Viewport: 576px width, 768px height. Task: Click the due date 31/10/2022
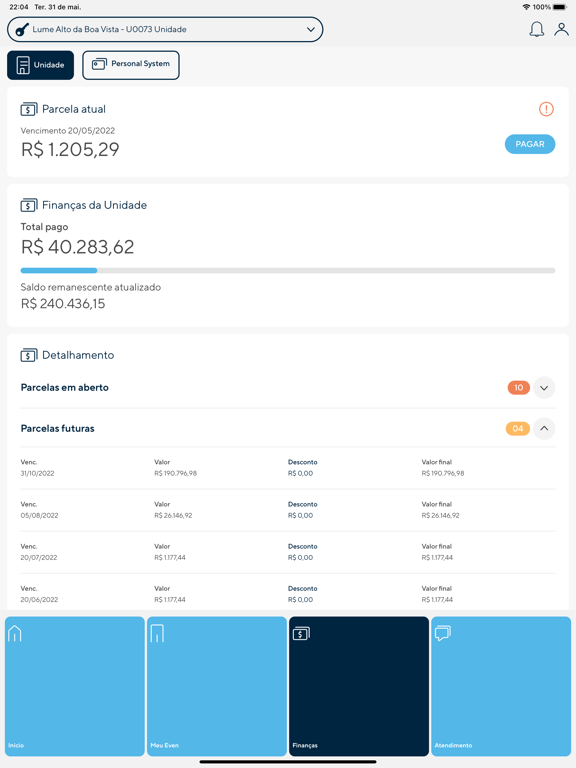pyautogui.click(x=38, y=474)
